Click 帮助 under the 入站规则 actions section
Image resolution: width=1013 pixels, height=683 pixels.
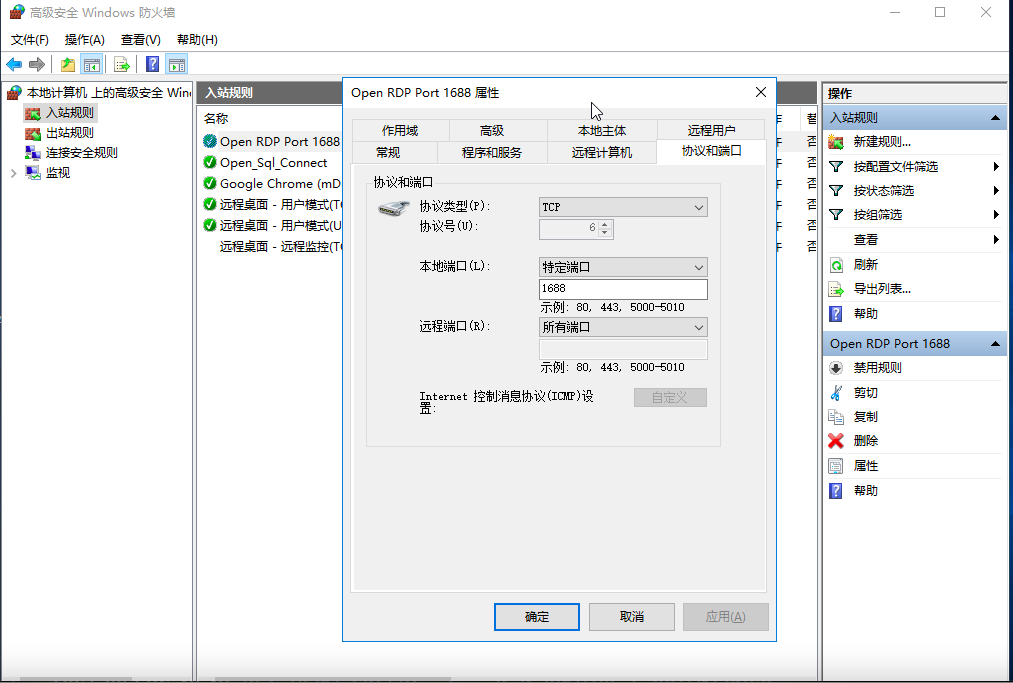866,313
